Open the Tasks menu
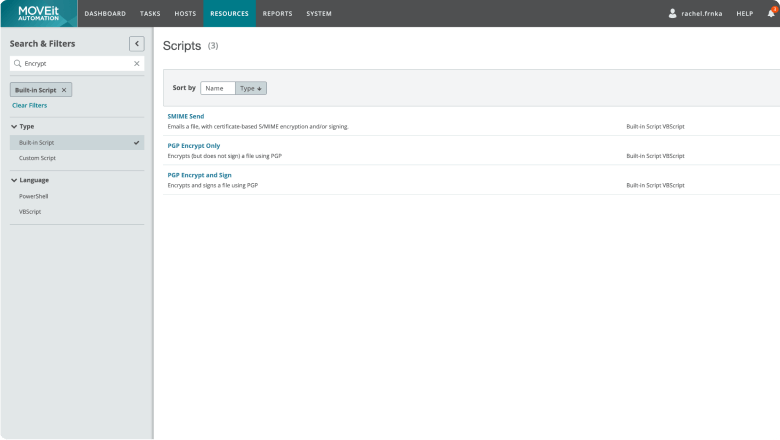 150,14
